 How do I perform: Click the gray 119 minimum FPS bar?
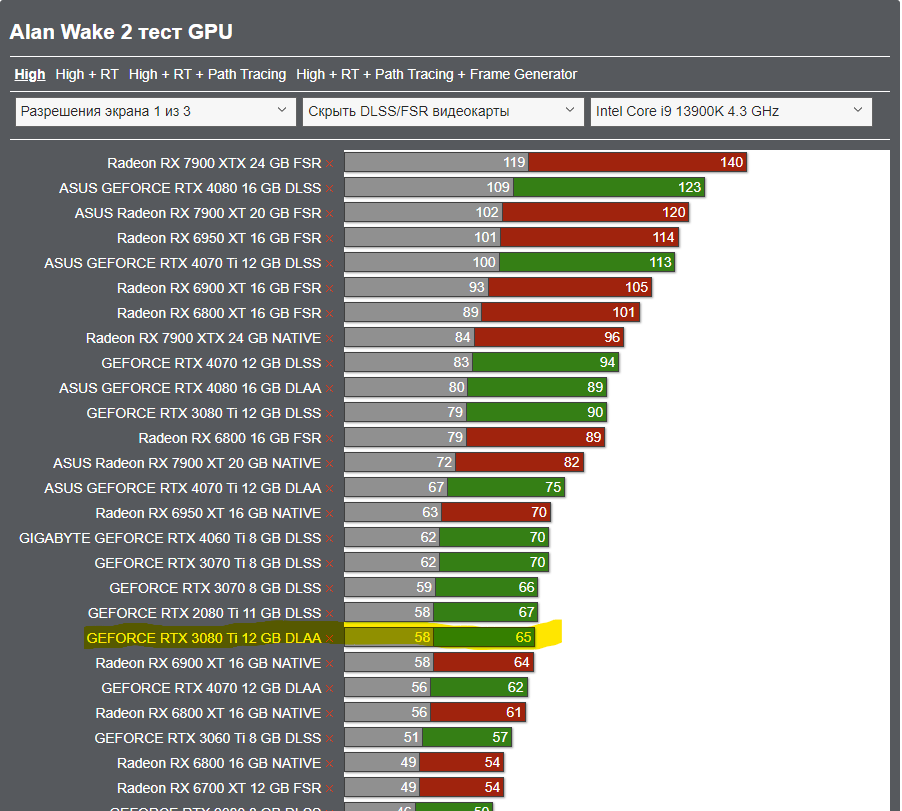[437, 162]
